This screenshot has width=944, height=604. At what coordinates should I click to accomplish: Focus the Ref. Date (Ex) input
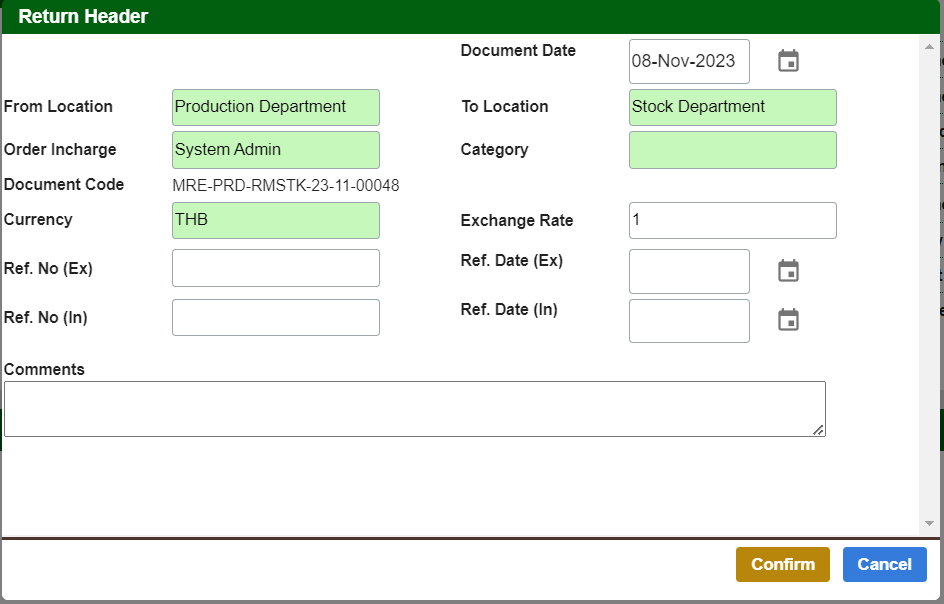tap(689, 272)
